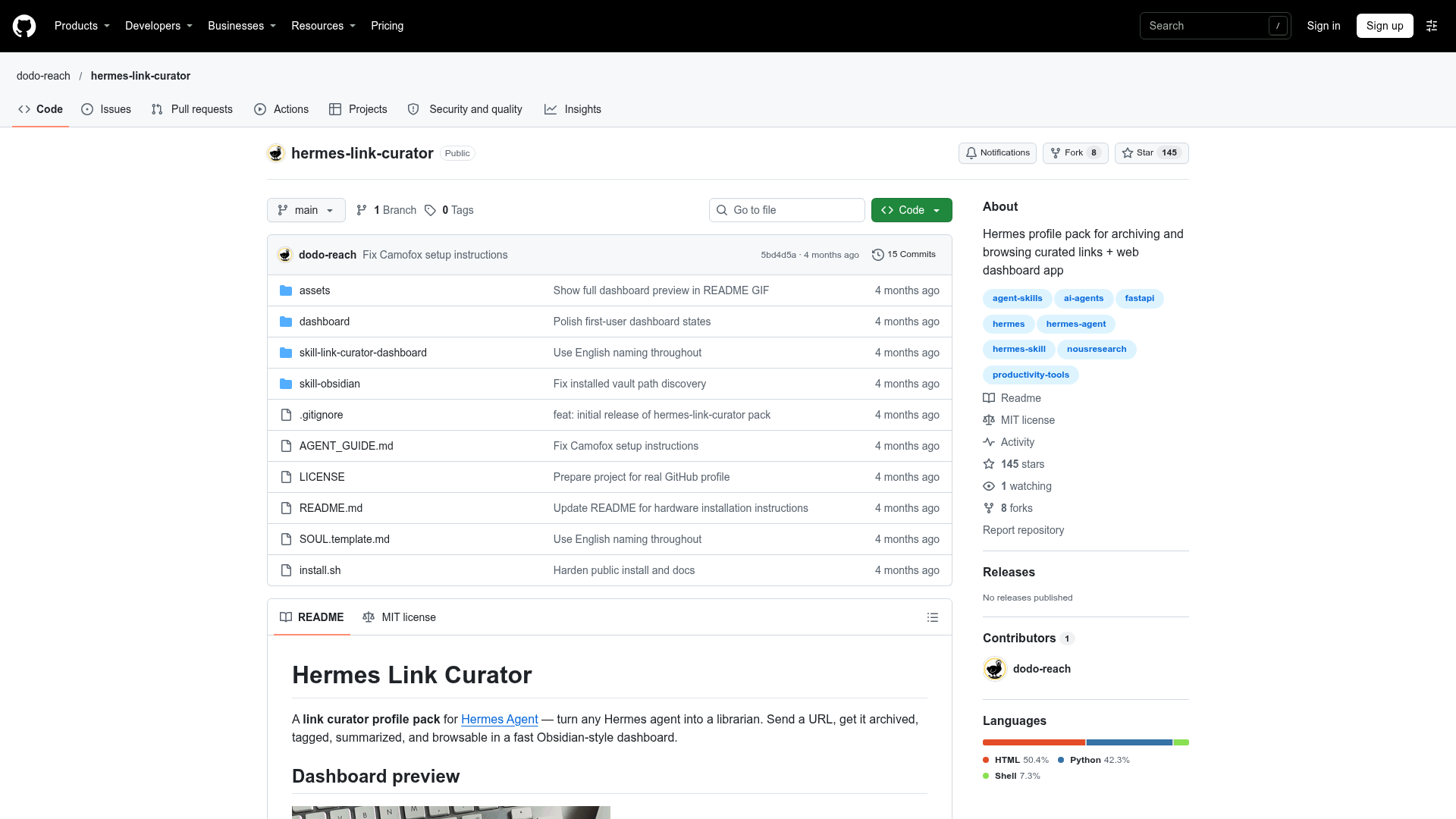Screen dimensions: 1456x819
Task: Open the AGENT_GUIDE.md file
Action: tap(347, 446)
